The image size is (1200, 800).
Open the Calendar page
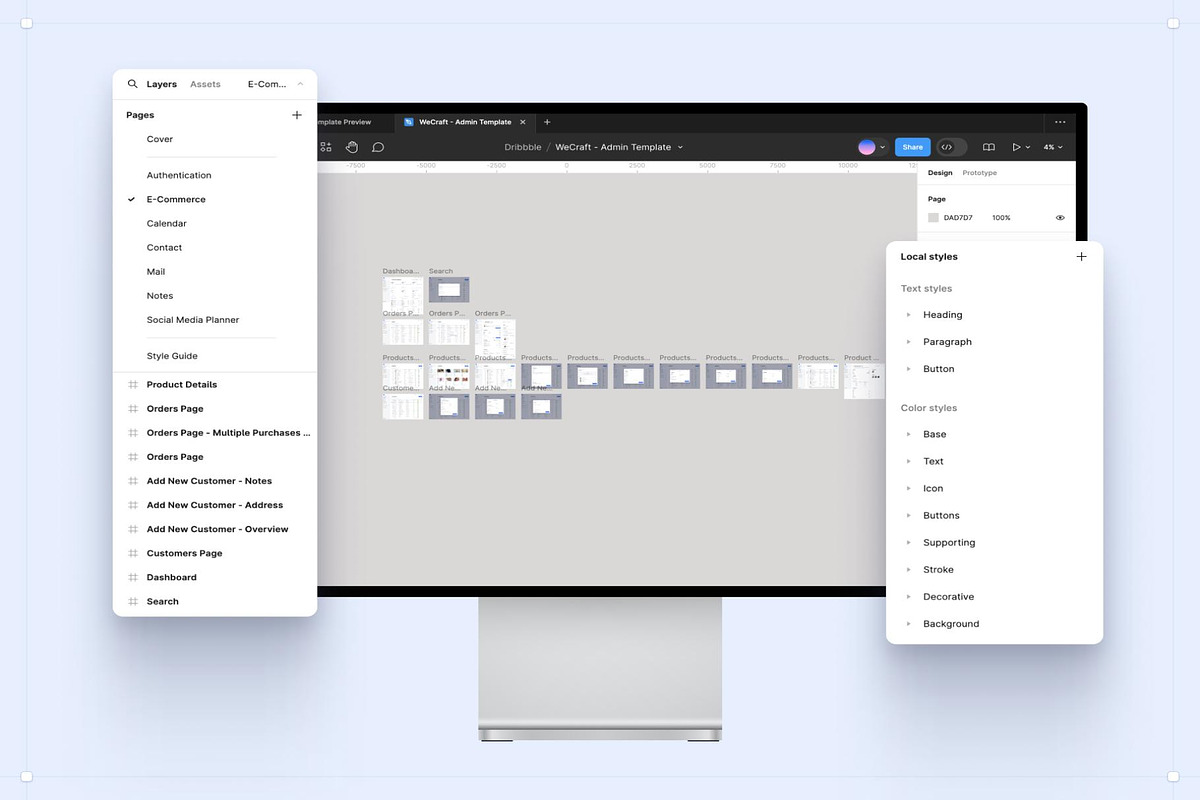tap(167, 224)
